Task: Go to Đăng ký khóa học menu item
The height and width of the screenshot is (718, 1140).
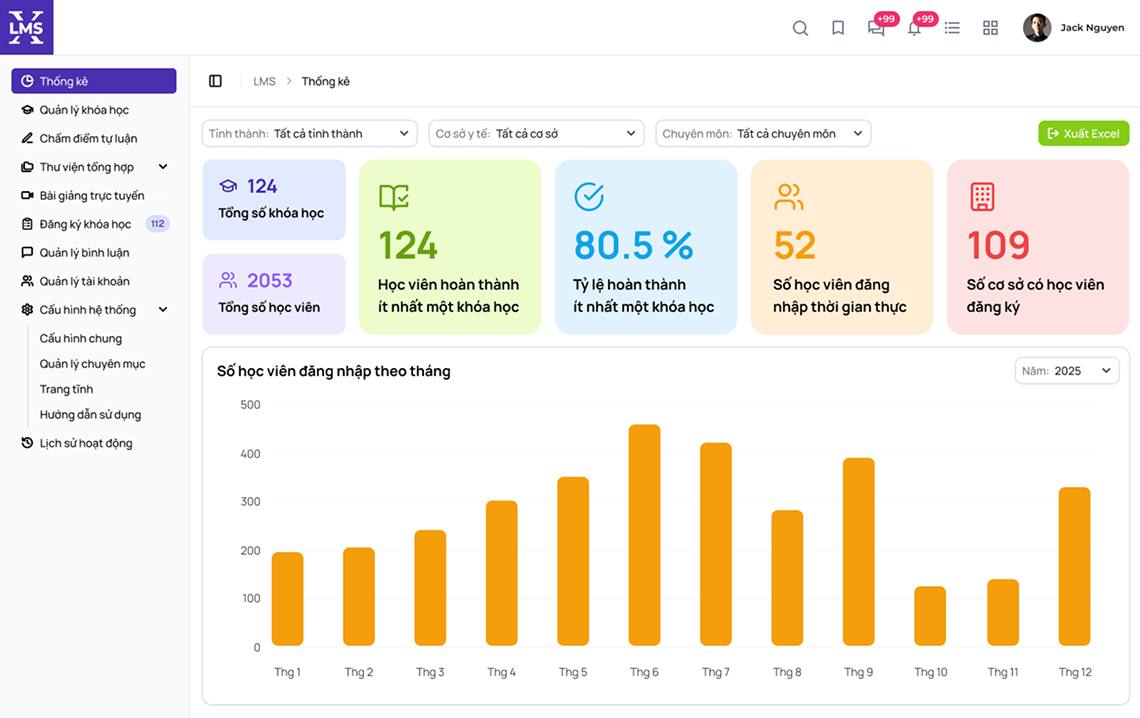Action: coord(85,224)
